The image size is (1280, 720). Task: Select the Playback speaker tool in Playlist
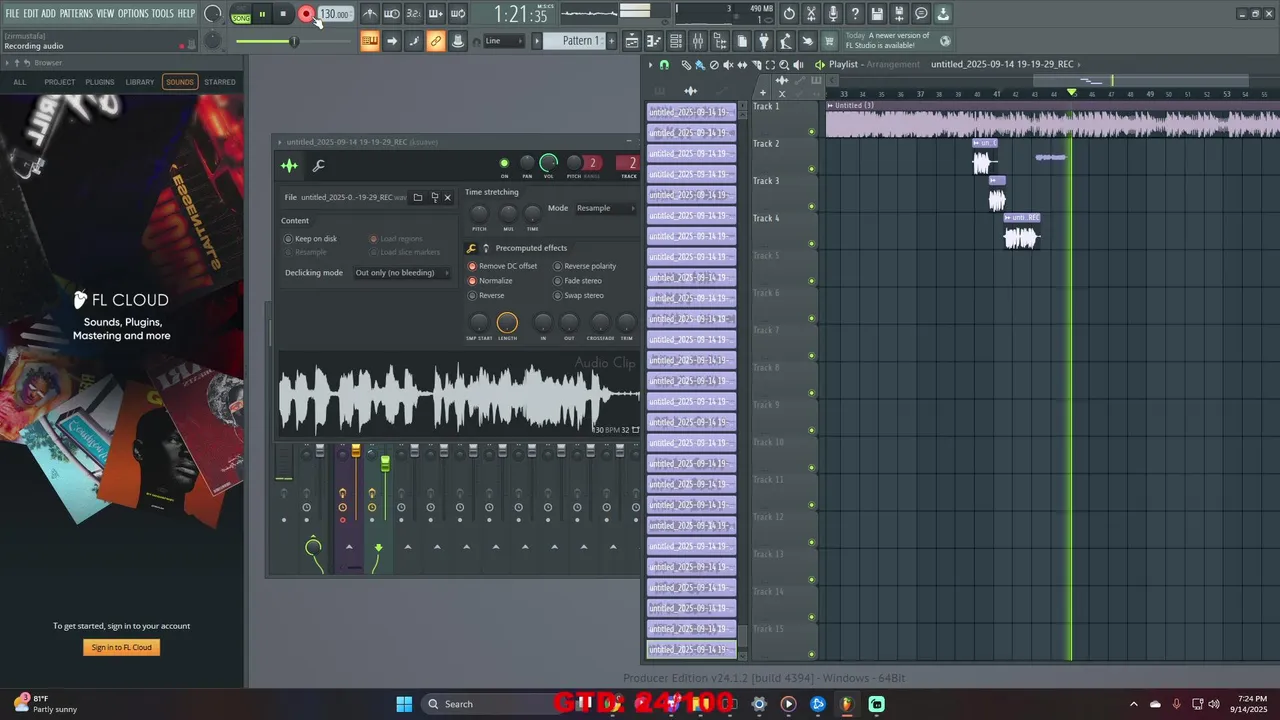point(797,65)
